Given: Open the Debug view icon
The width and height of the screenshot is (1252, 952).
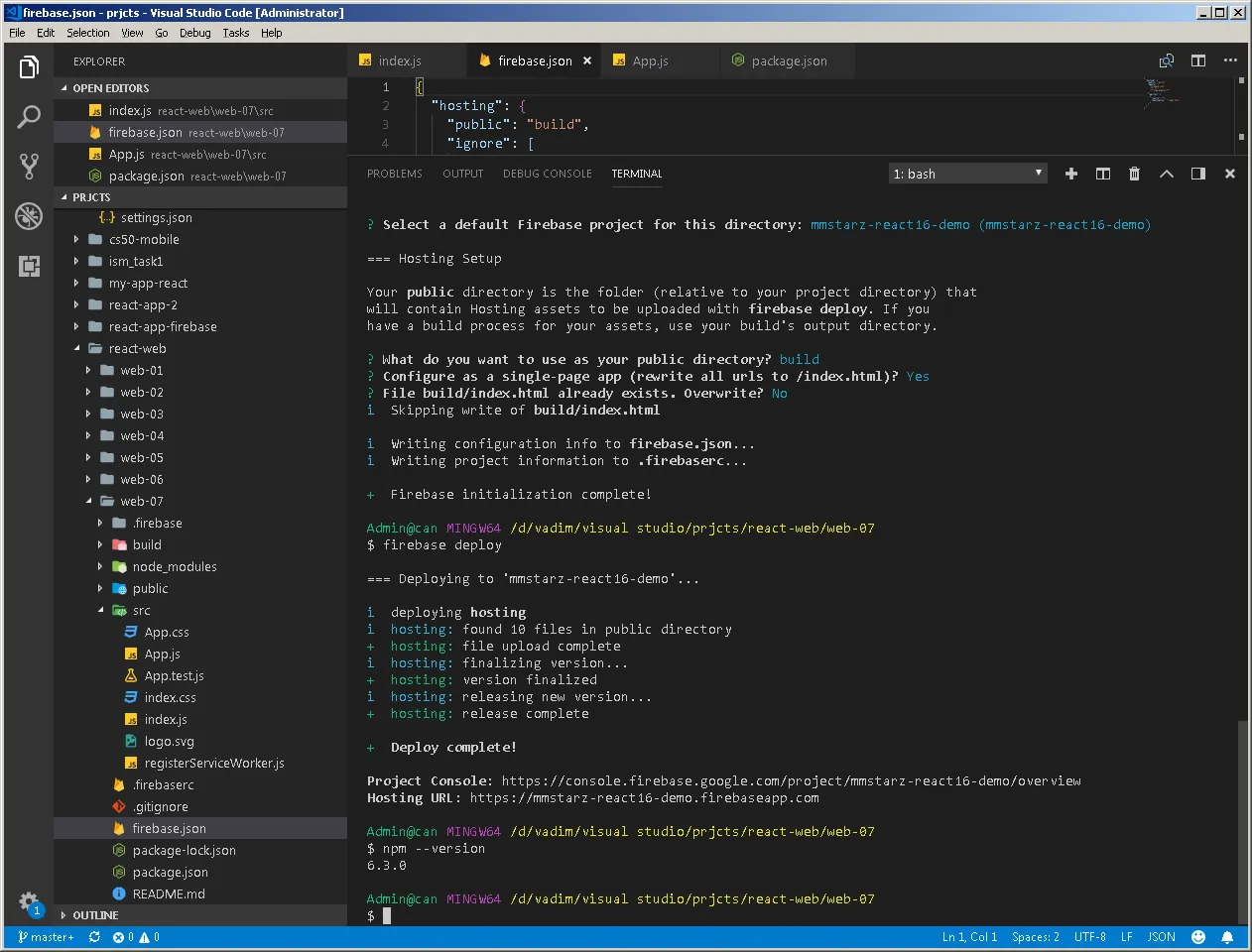Looking at the screenshot, I should tap(29, 215).
